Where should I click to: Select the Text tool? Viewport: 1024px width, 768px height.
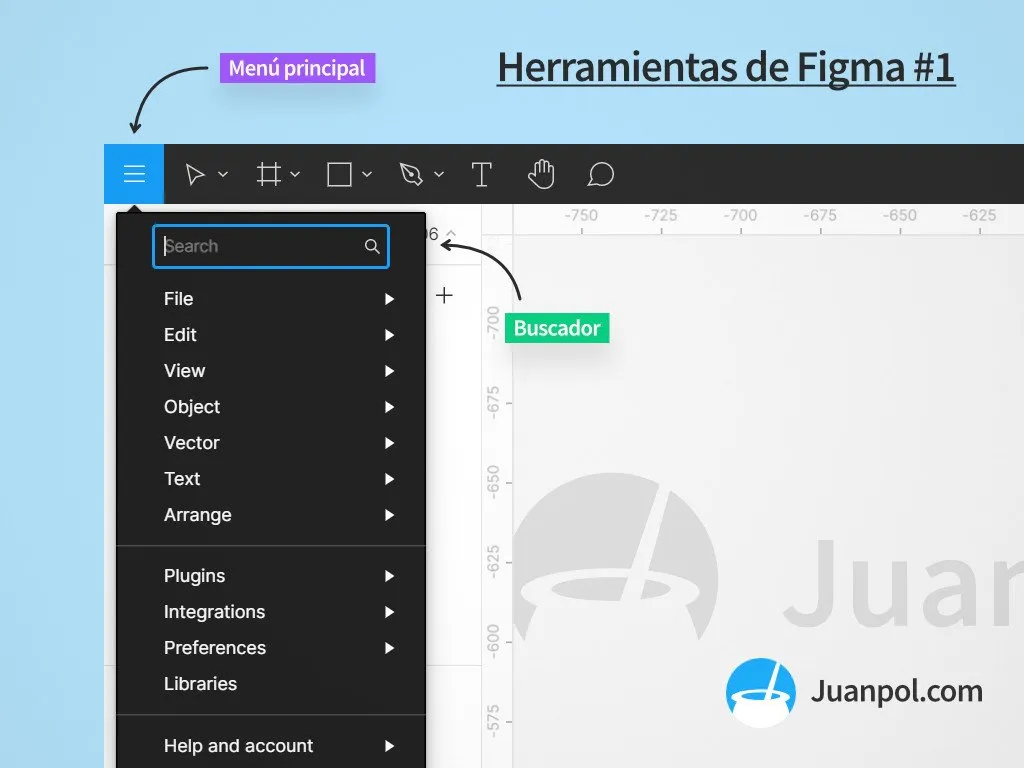click(481, 174)
